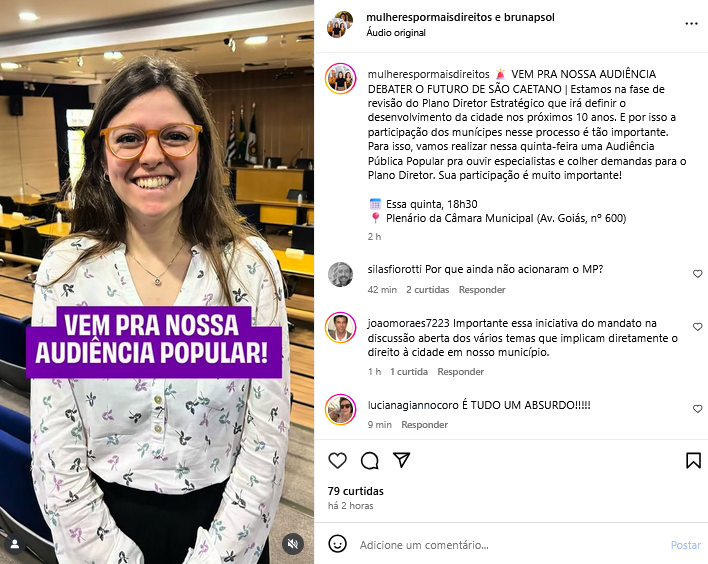Show tagged people icon on the video
Screen dimensions: 708x564
(x=15, y=544)
